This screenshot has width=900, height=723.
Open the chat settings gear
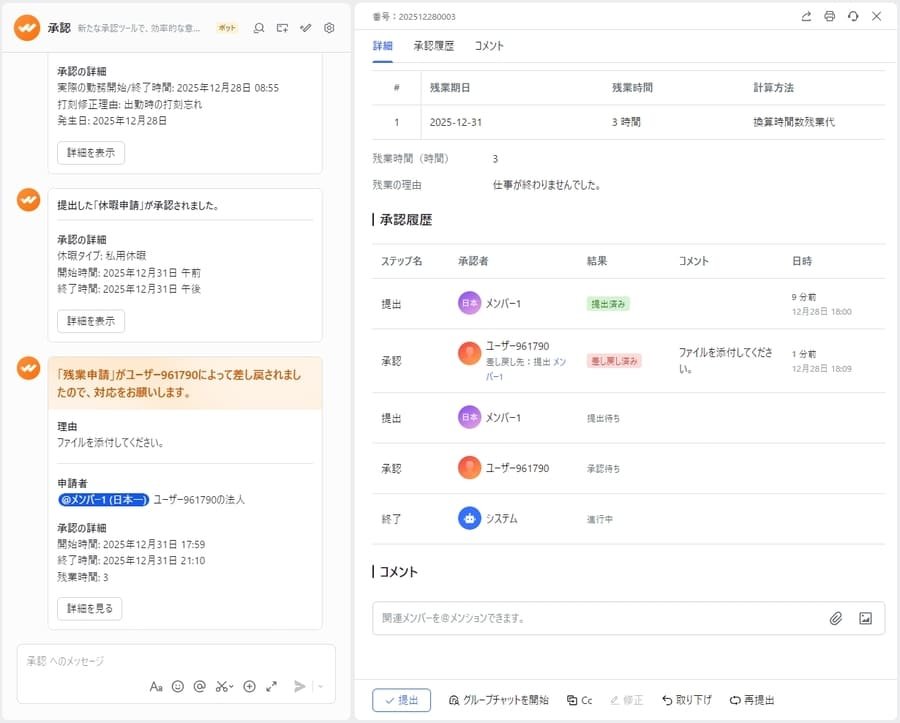328,28
